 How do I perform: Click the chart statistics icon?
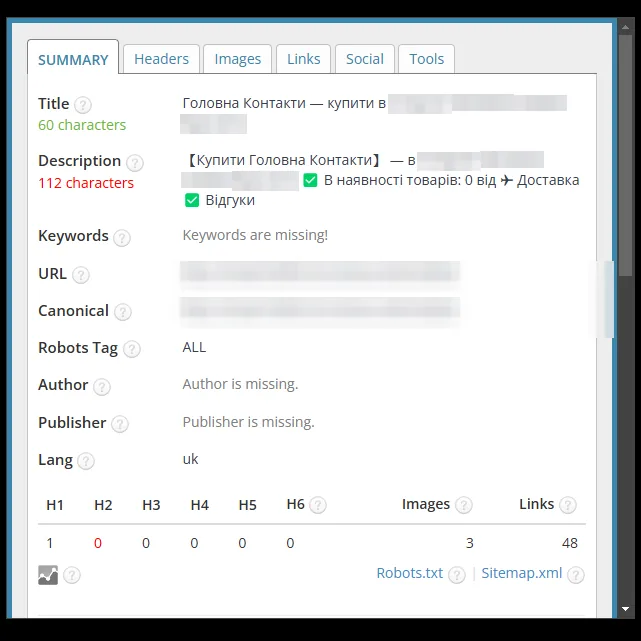(48, 575)
